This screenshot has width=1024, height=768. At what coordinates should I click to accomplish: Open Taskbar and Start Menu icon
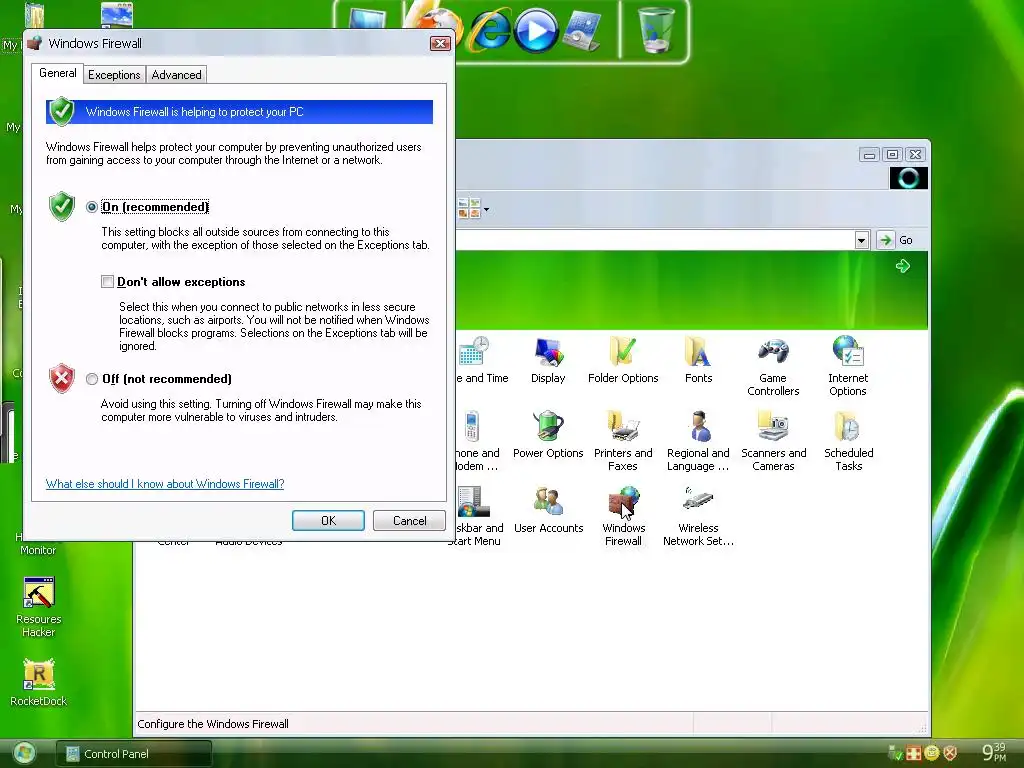(x=477, y=517)
